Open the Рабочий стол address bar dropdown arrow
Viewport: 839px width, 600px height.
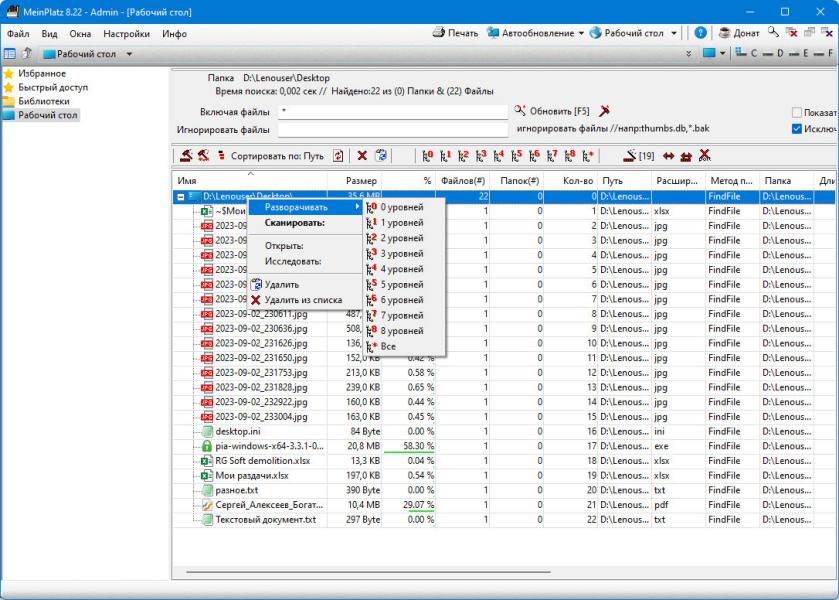[129, 54]
